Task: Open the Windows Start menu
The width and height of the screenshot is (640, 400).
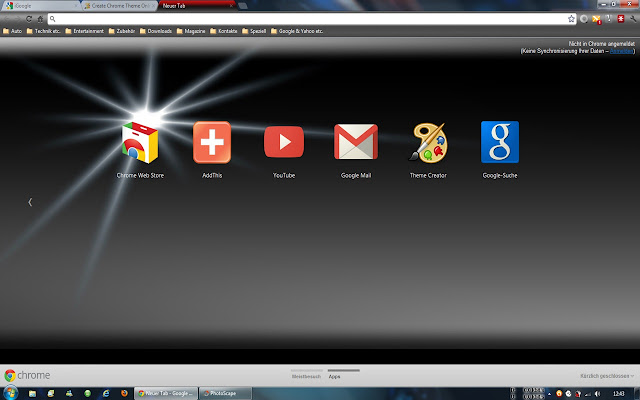Action: [10, 393]
